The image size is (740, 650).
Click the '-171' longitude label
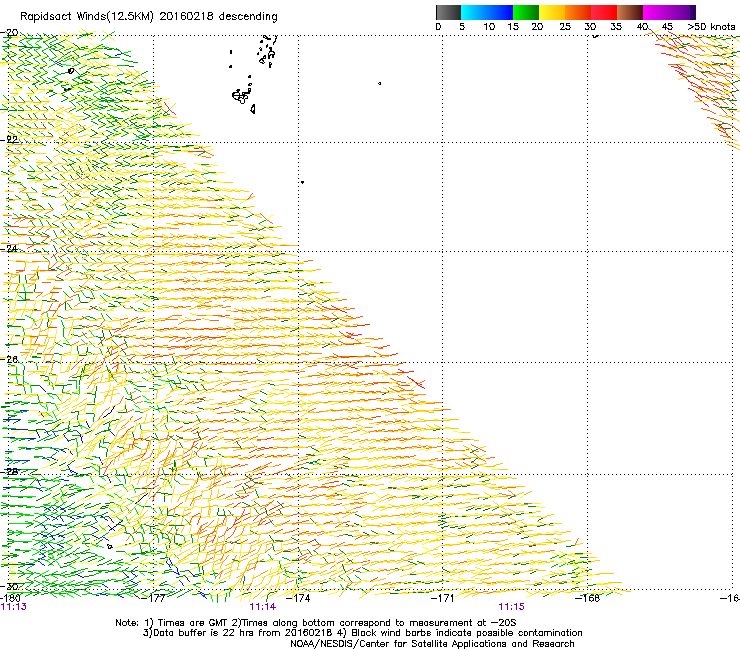(443, 598)
